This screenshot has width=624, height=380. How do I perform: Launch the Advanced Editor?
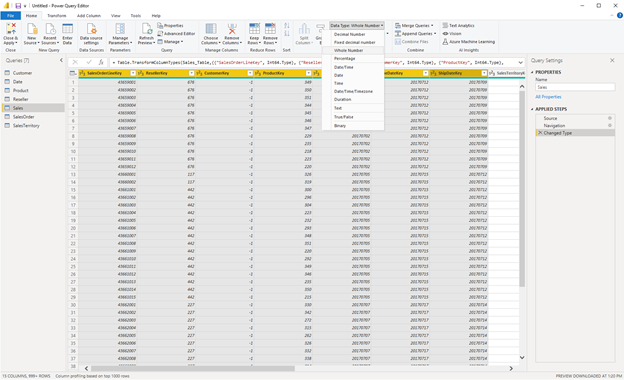(x=176, y=33)
